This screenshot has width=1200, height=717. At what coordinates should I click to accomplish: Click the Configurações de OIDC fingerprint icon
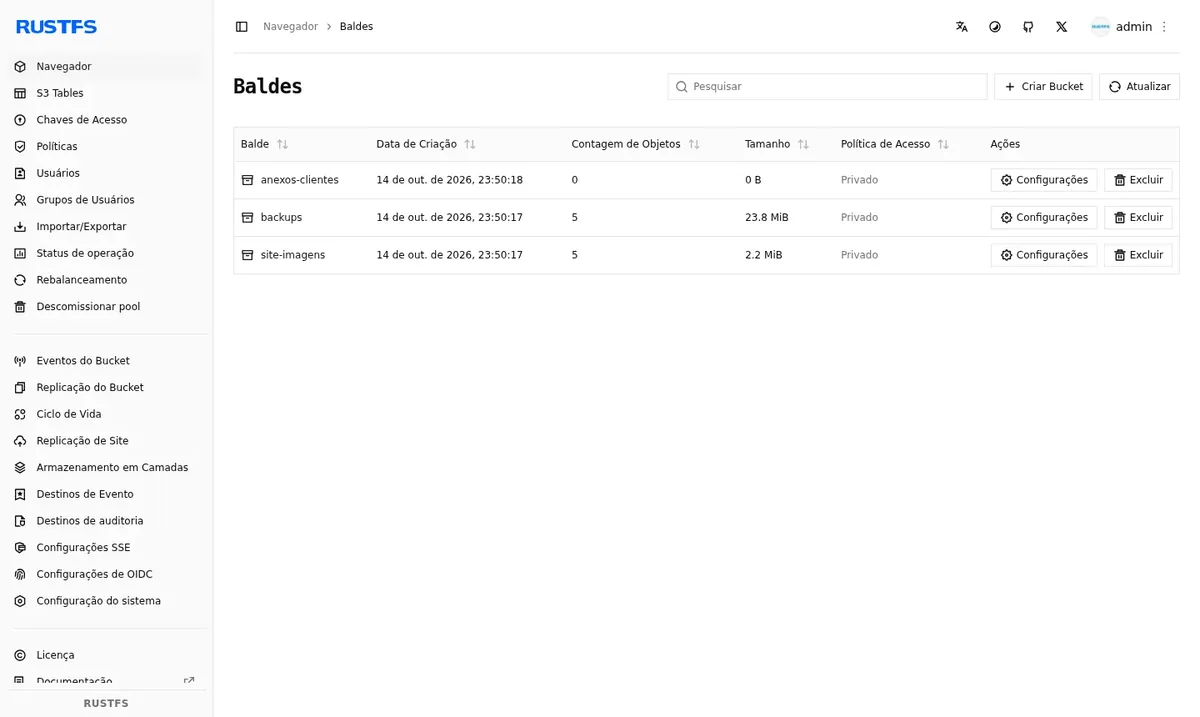tap(20, 574)
